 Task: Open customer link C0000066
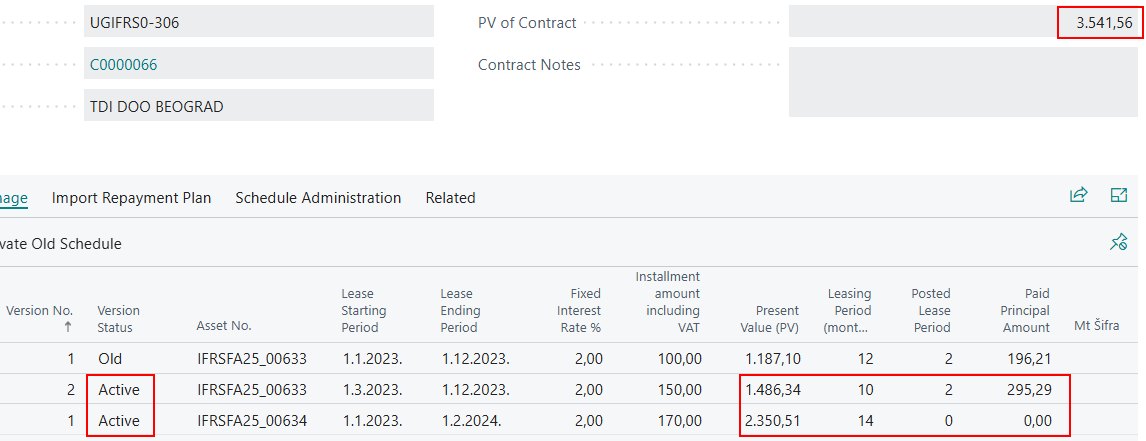click(124, 64)
